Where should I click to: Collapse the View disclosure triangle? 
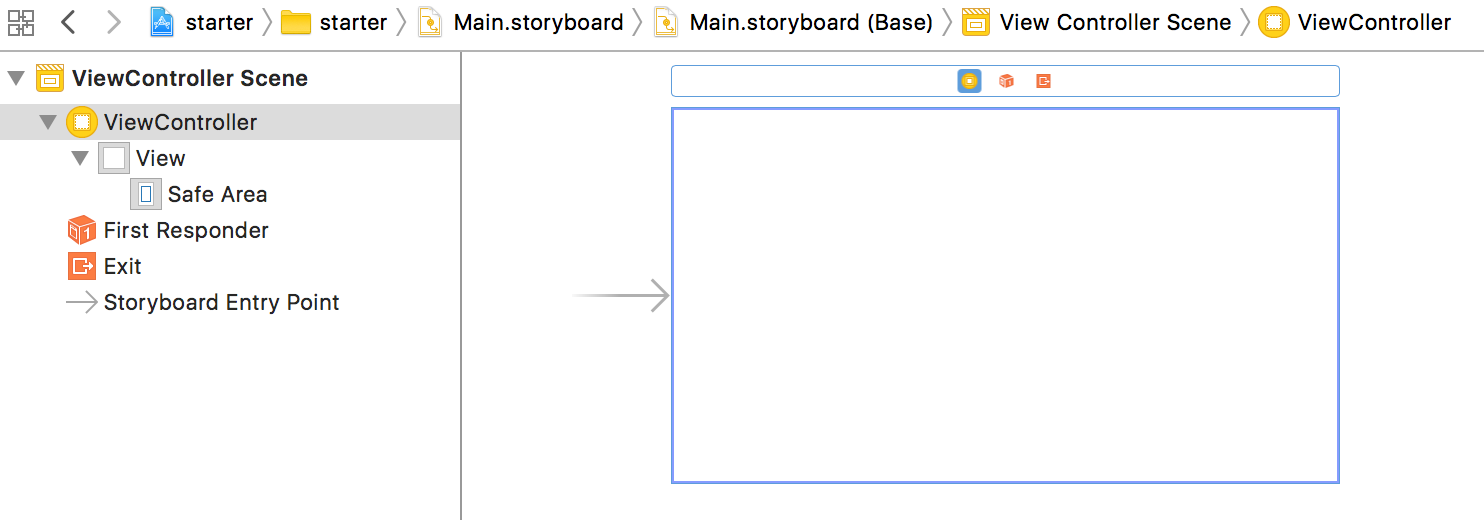(80, 158)
